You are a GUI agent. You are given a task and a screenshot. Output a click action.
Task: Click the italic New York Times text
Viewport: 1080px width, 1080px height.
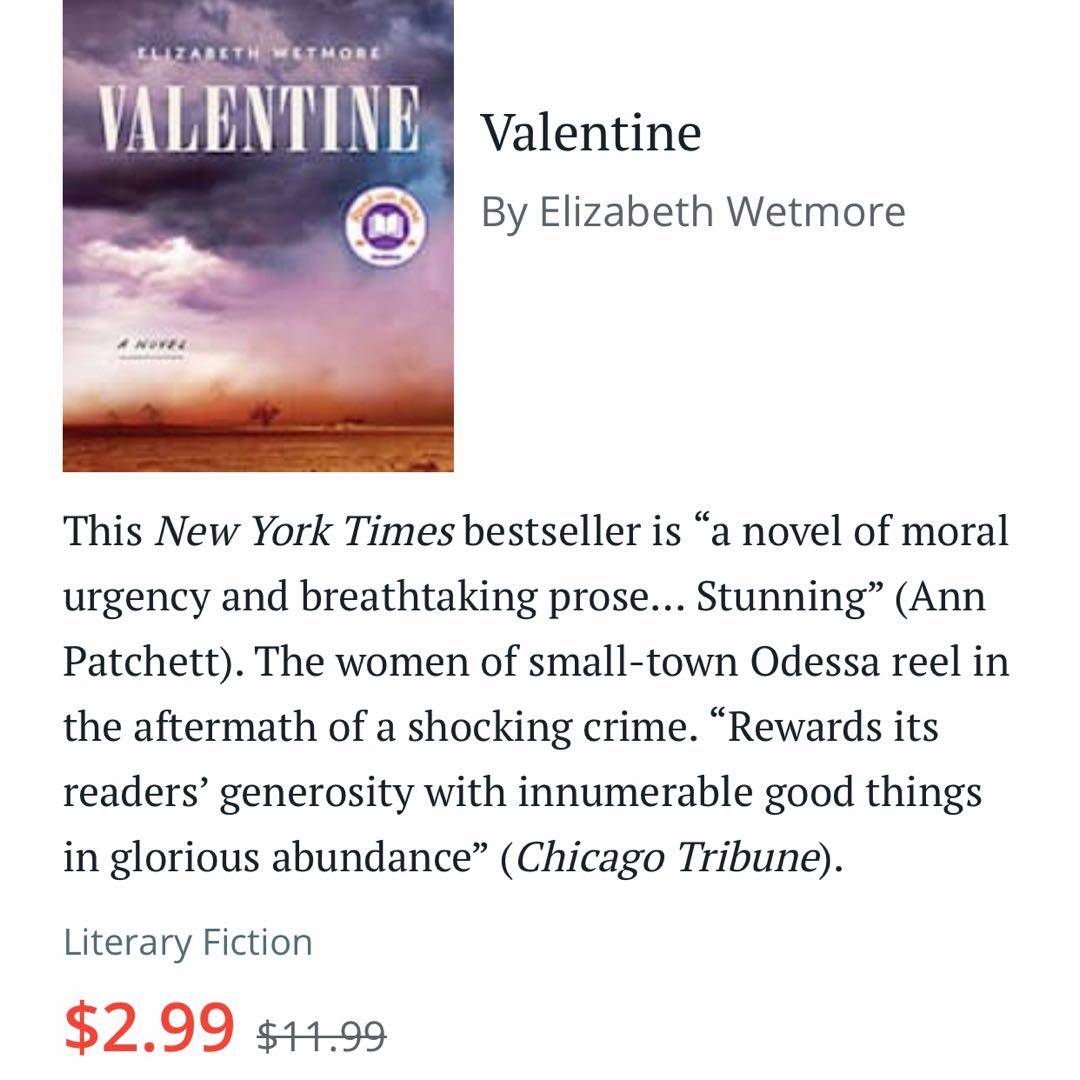tap(304, 532)
